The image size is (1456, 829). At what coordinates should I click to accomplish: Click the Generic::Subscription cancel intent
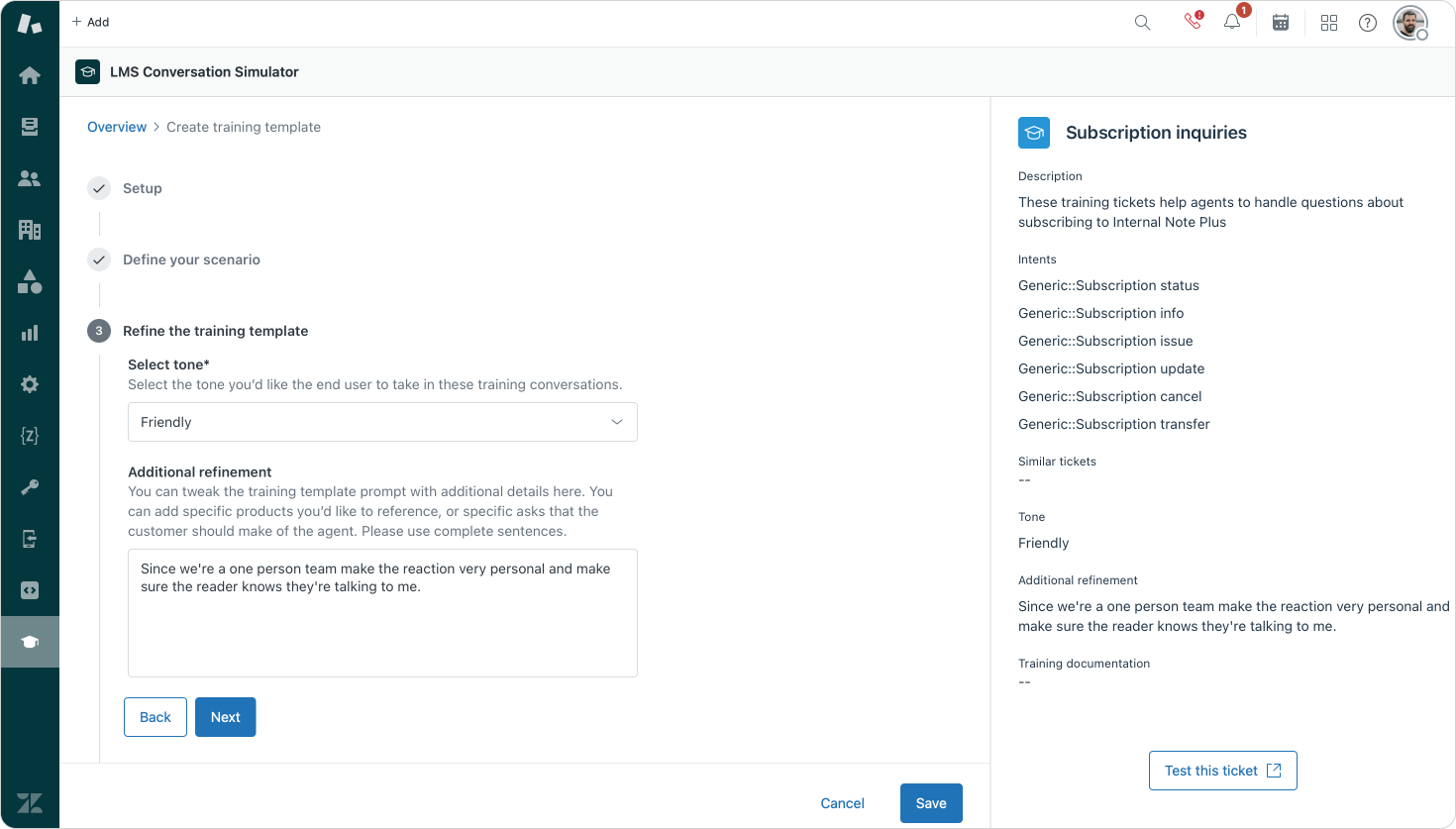(1110, 396)
